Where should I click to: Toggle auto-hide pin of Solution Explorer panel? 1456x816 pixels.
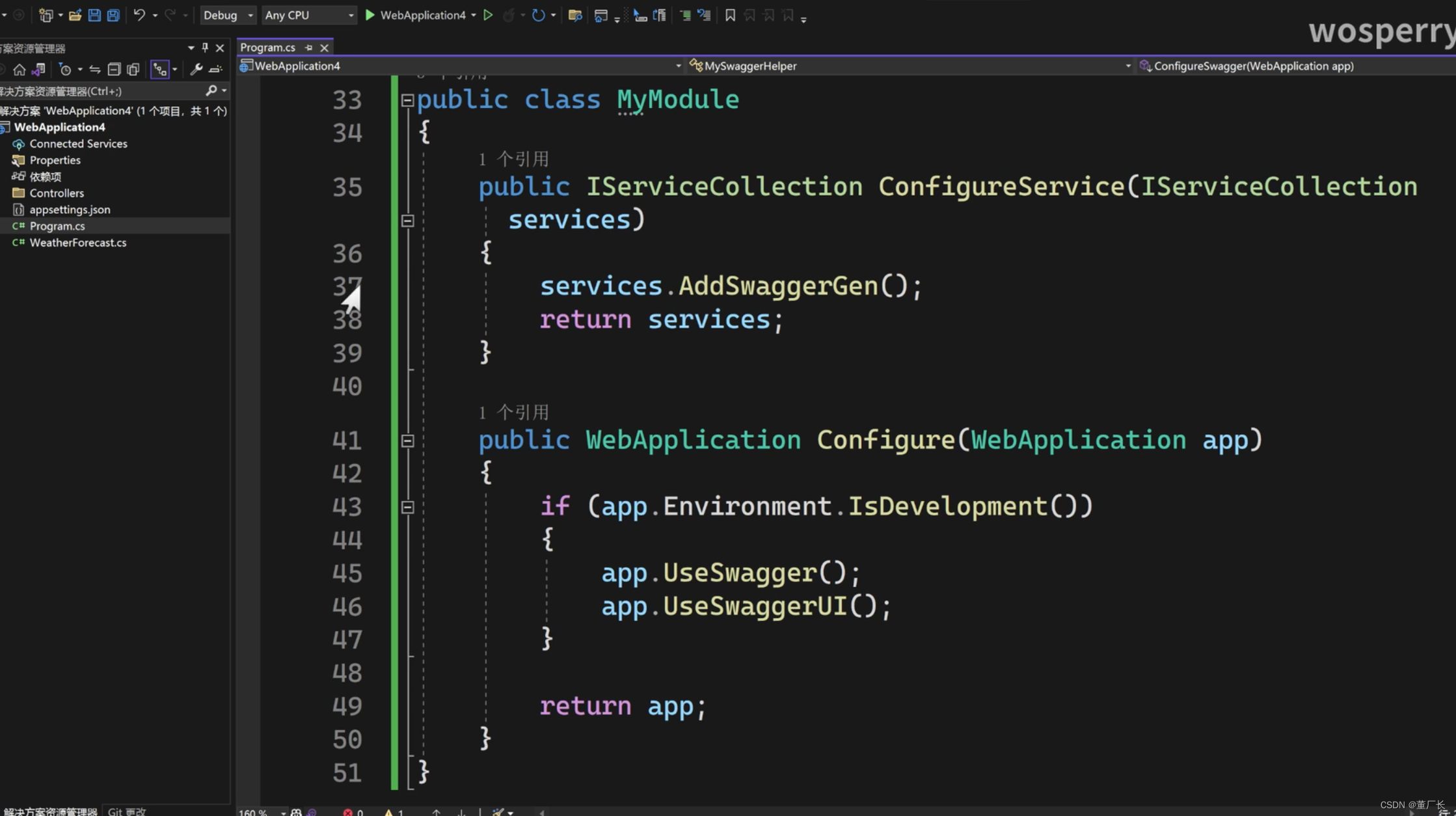[205, 48]
